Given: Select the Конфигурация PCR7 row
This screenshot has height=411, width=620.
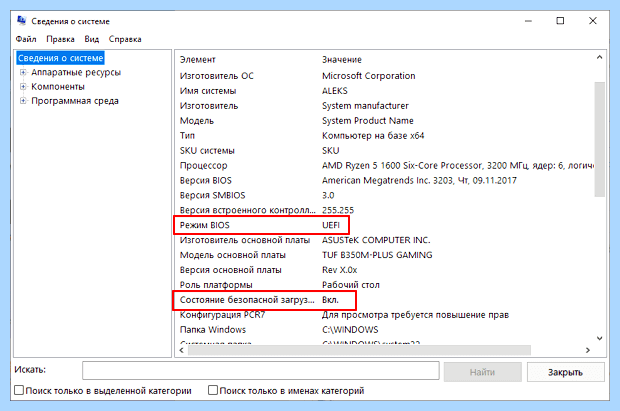Looking at the screenshot, I should (x=385, y=315).
